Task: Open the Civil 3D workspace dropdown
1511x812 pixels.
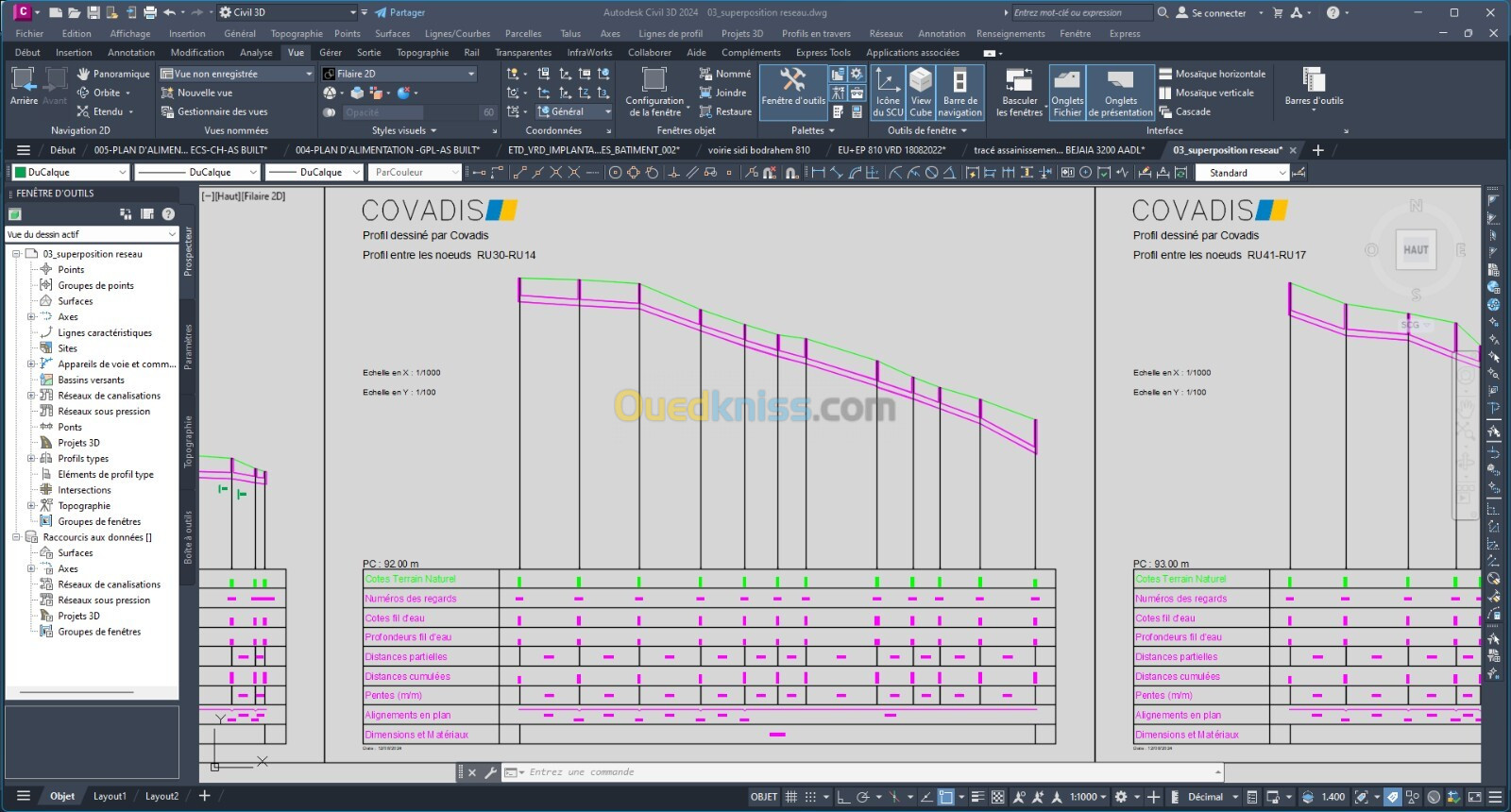Action: [288, 12]
